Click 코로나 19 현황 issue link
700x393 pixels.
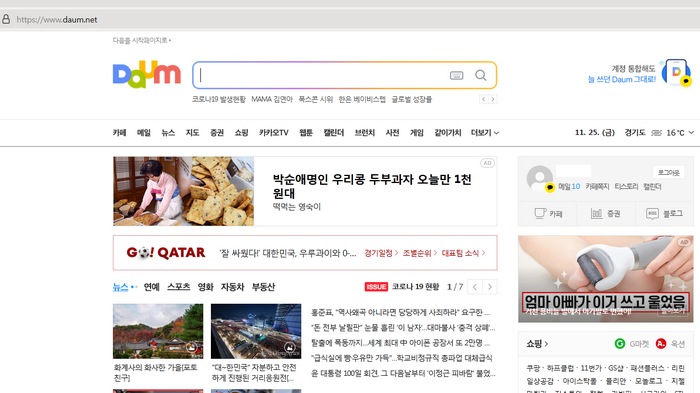pyautogui.click(x=415, y=287)
